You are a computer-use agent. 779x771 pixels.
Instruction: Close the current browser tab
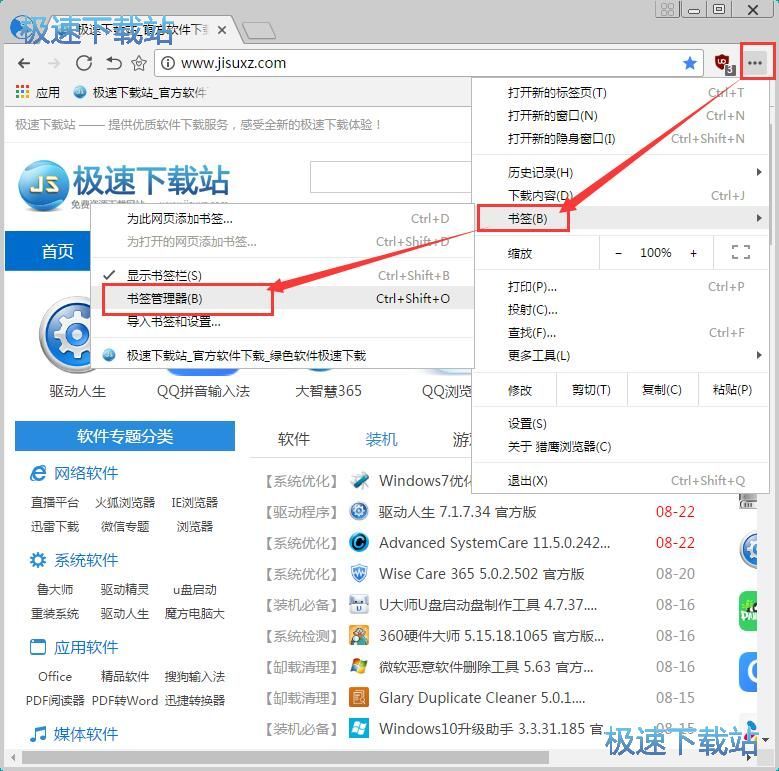tap(222, 30)
